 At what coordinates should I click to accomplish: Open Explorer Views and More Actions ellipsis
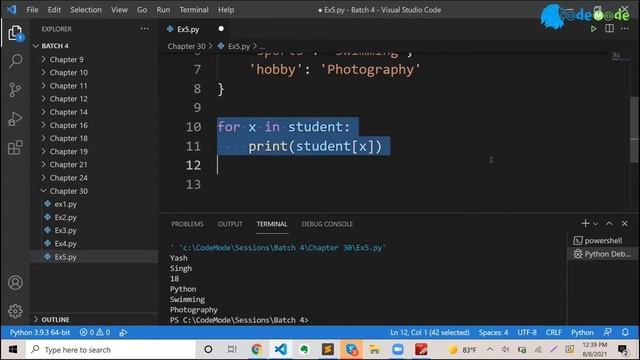(144, 29)
